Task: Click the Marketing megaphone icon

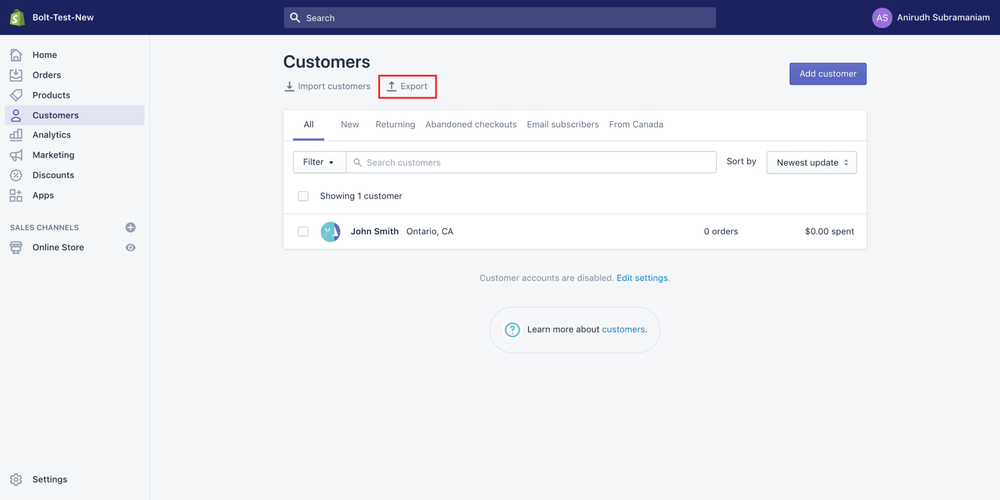Action: tap(16, 155)
